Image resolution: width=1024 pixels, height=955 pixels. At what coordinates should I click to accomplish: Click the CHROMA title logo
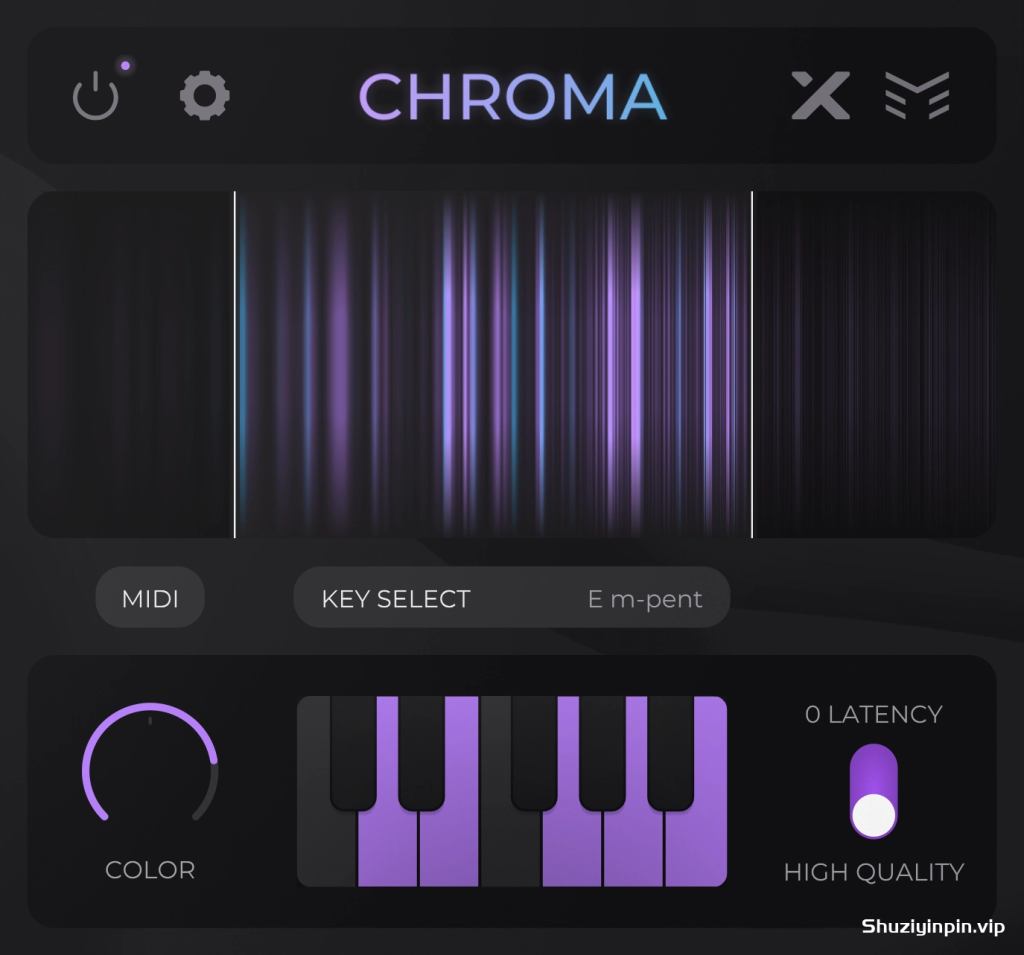point(513,97)
